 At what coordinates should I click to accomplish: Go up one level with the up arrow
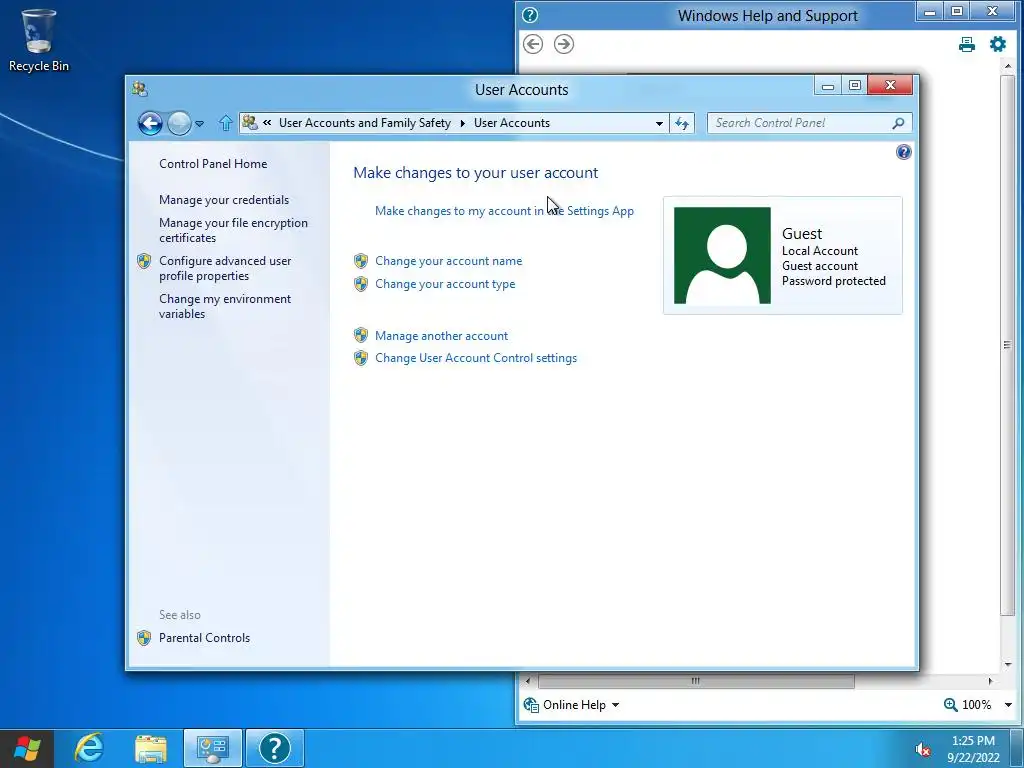[225, 123]
